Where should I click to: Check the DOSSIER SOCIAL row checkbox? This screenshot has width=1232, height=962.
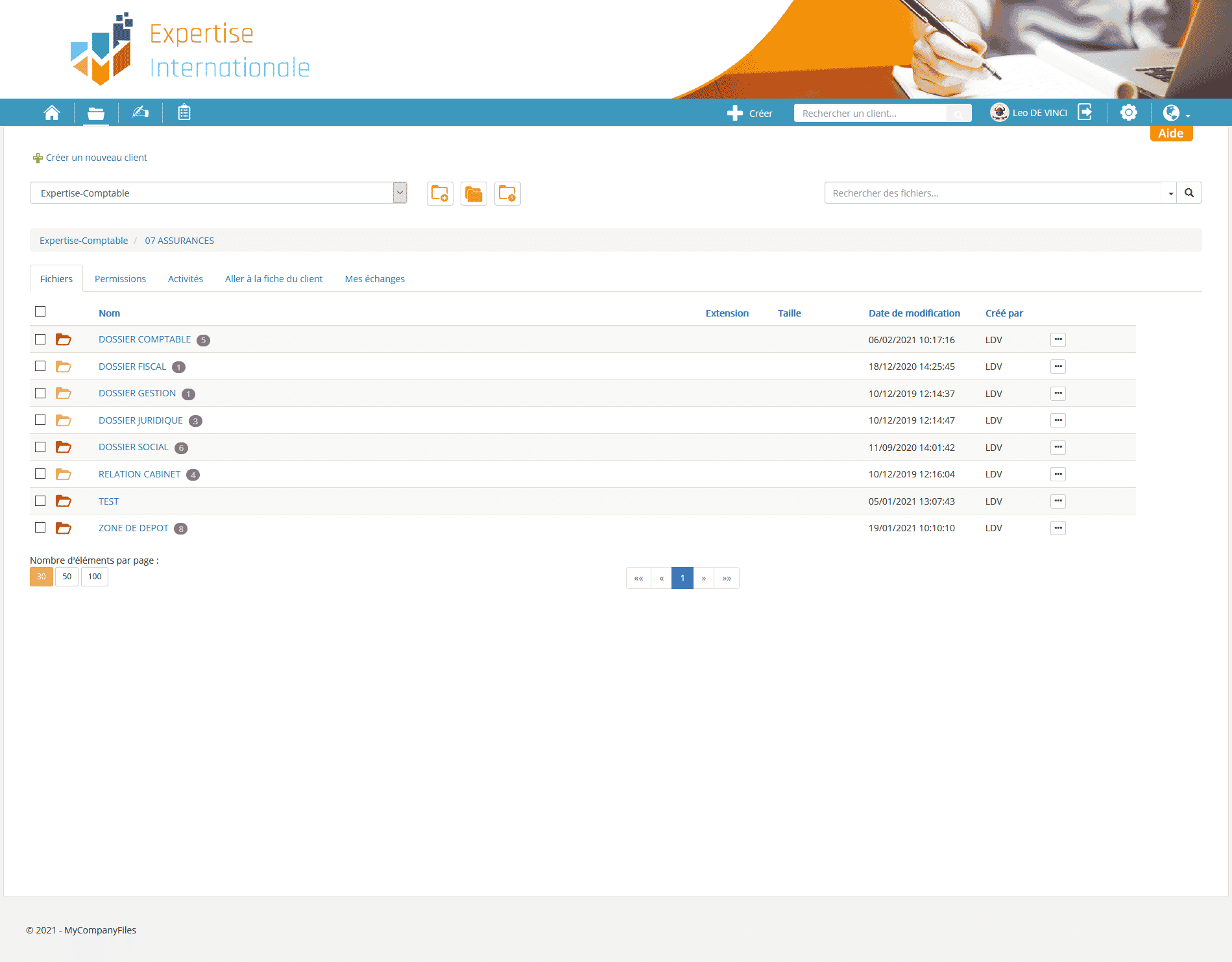pyautogui.click(x=40, y=447)
